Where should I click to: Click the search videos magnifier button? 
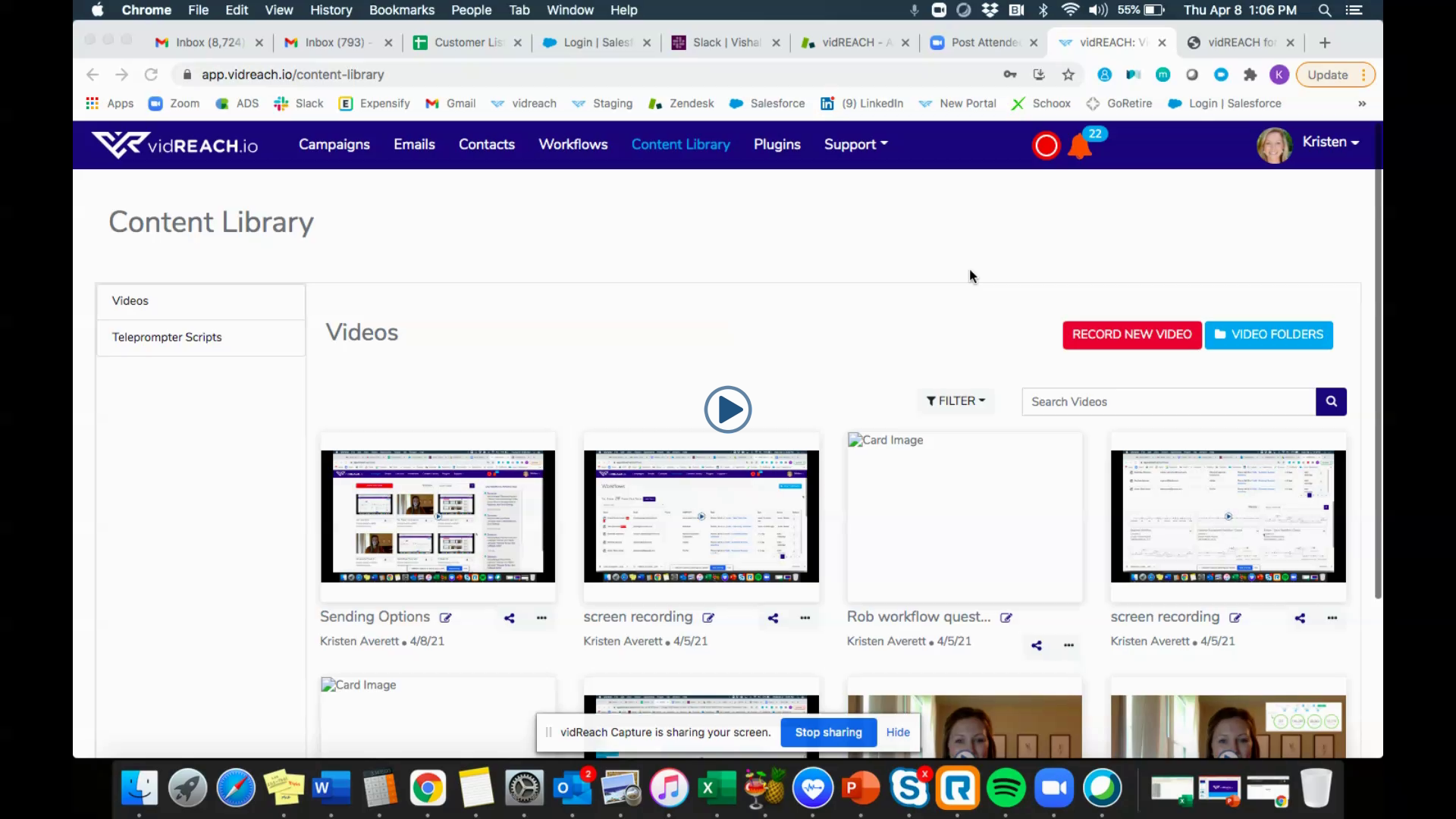click(x=1331, y=401)
